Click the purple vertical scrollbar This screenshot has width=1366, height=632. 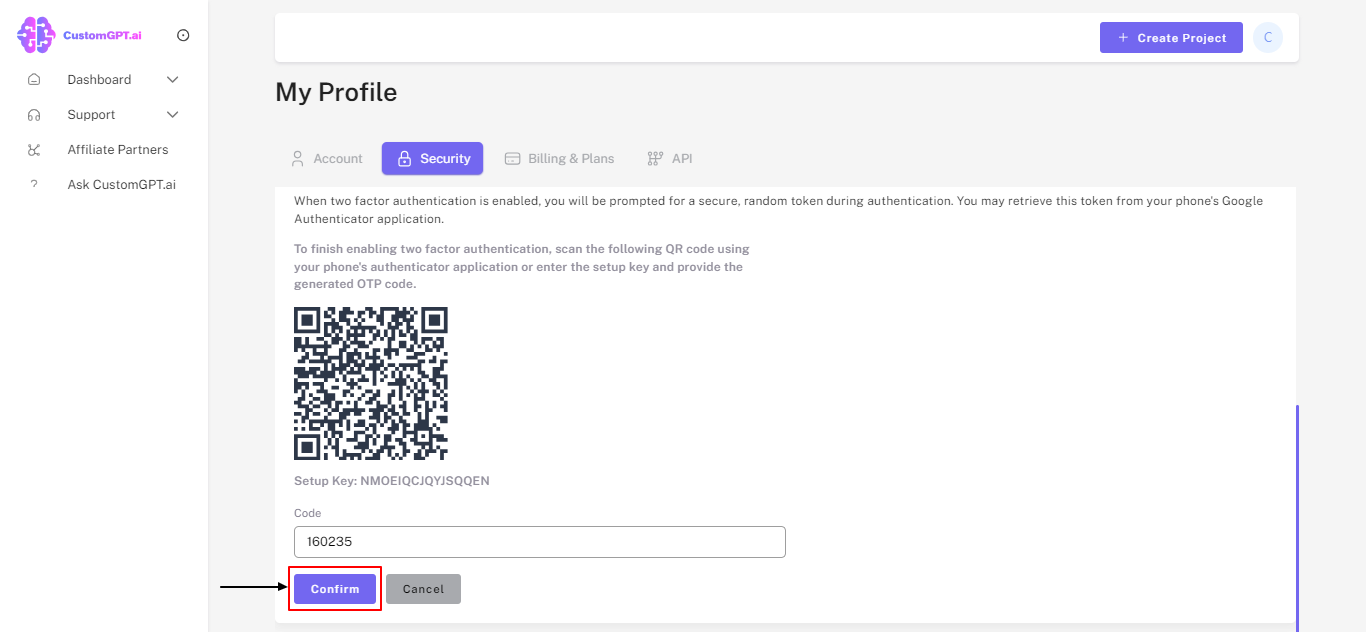click(1297, 515)
